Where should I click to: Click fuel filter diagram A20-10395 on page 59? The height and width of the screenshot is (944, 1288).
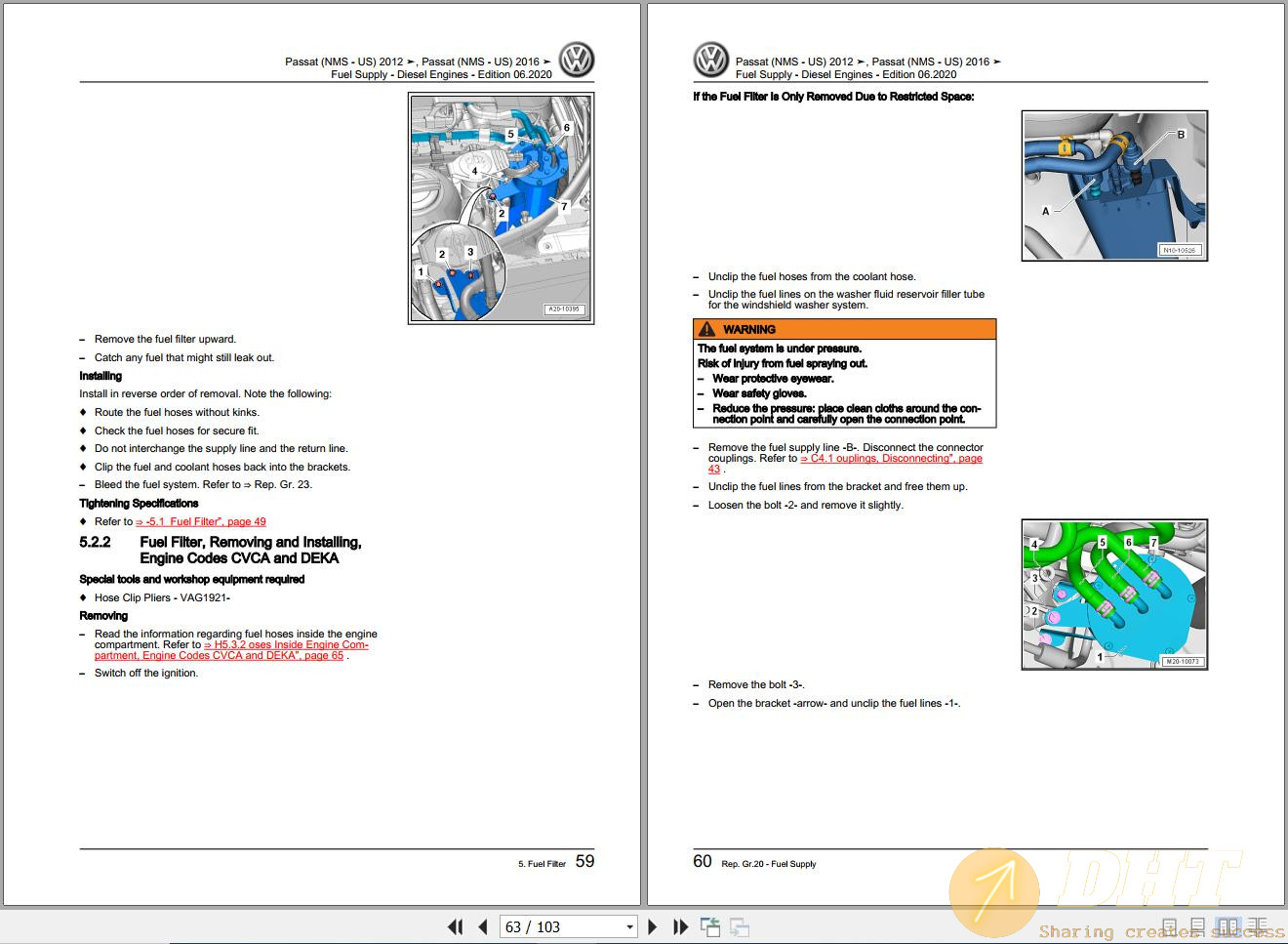tap(501, 208)
